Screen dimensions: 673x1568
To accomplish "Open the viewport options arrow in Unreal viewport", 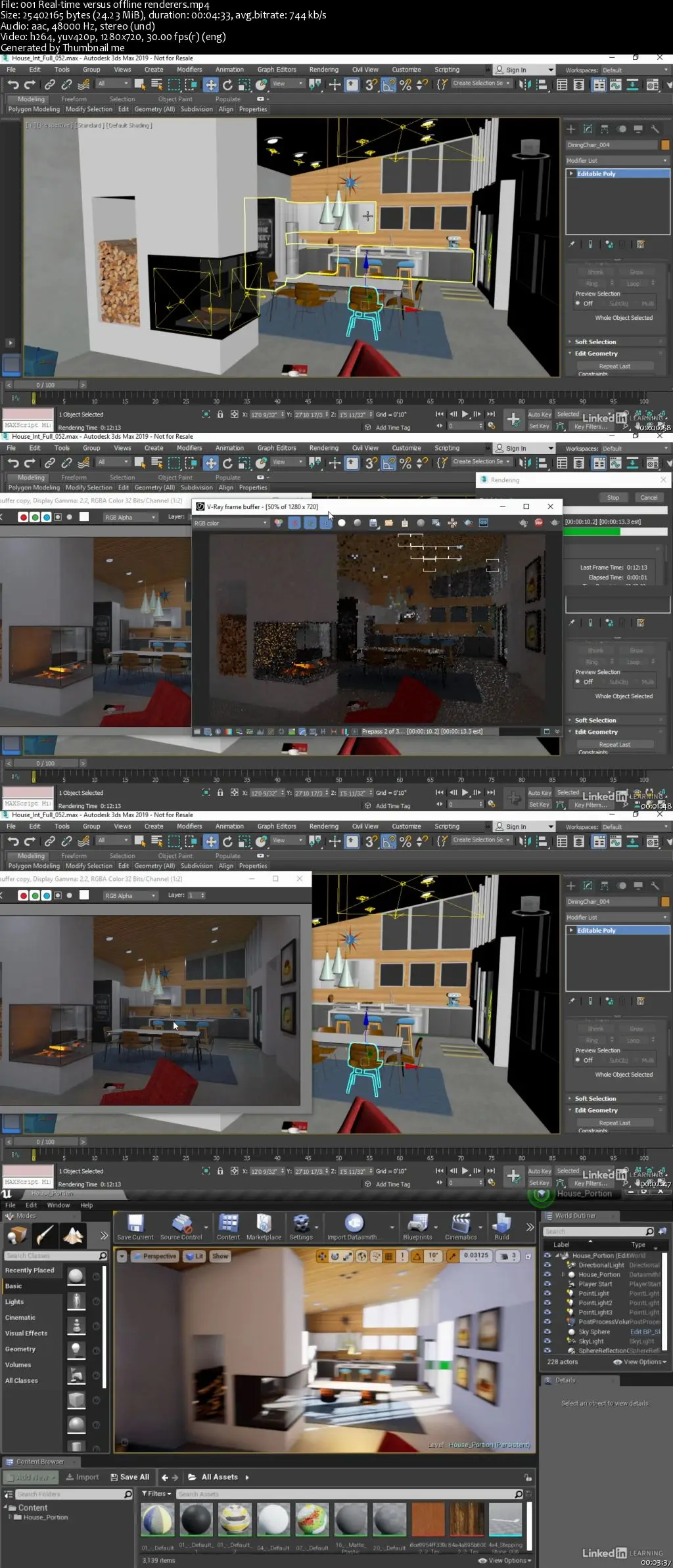I will coord(122,1256).
